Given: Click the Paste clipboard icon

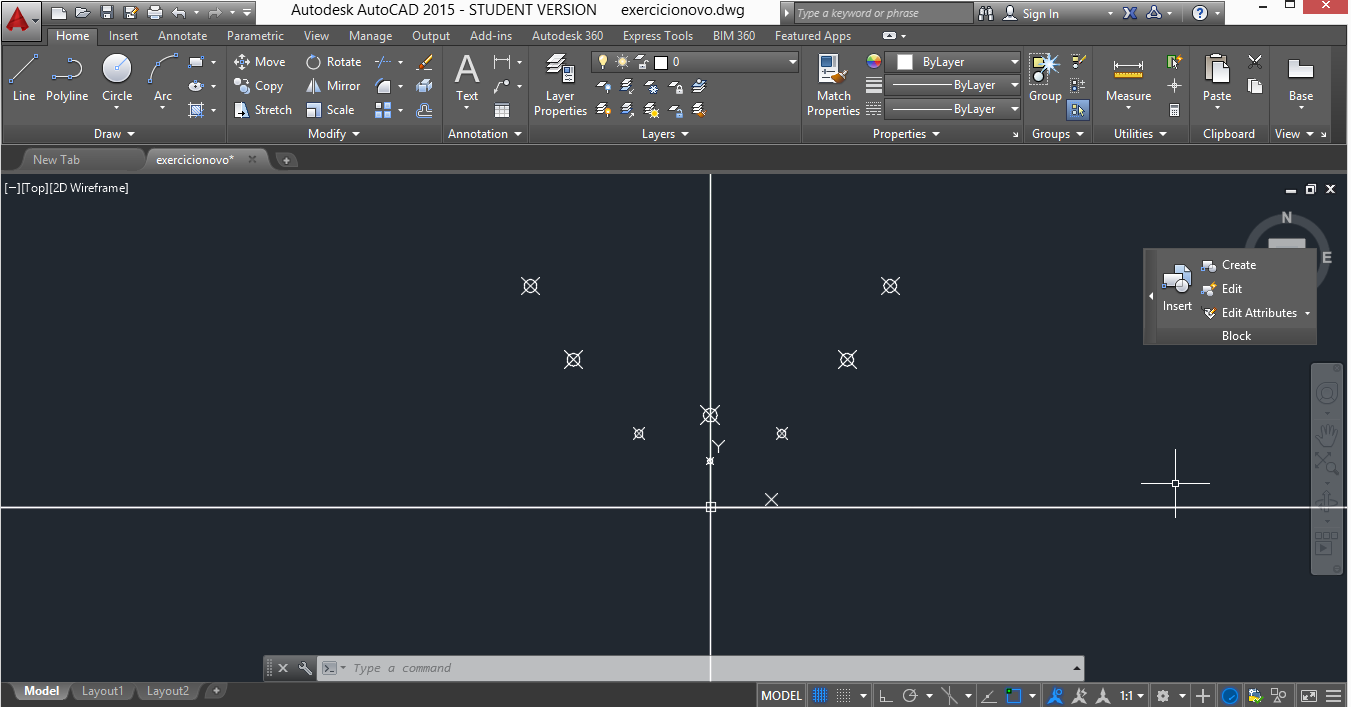Looking at the screenshot, I should tap(1217, 78).
